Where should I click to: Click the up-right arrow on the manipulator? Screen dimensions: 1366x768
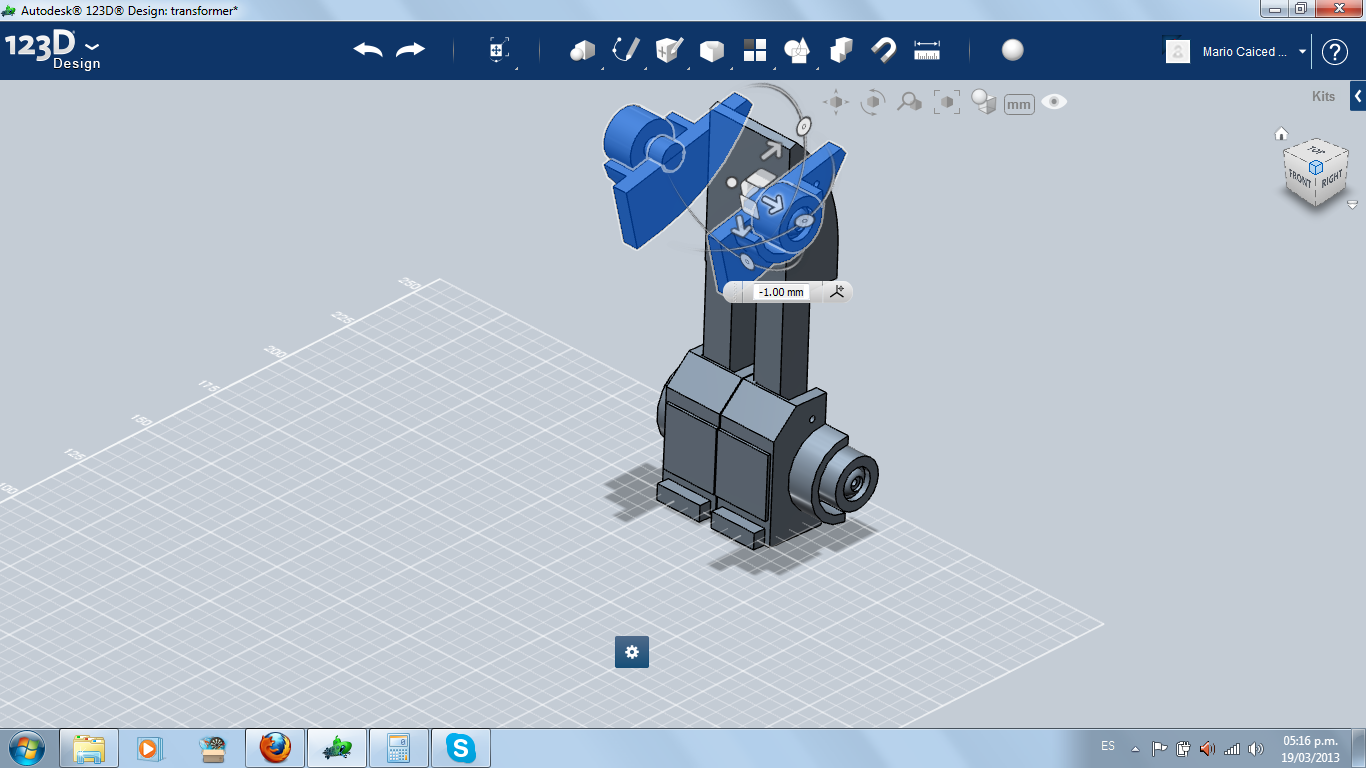tap(772, 151)
